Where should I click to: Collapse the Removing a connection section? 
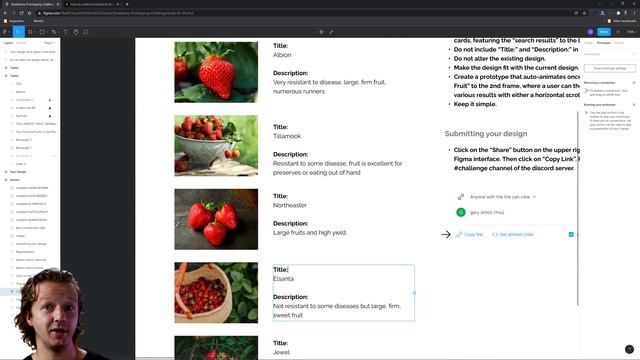[x=634, y=83]
